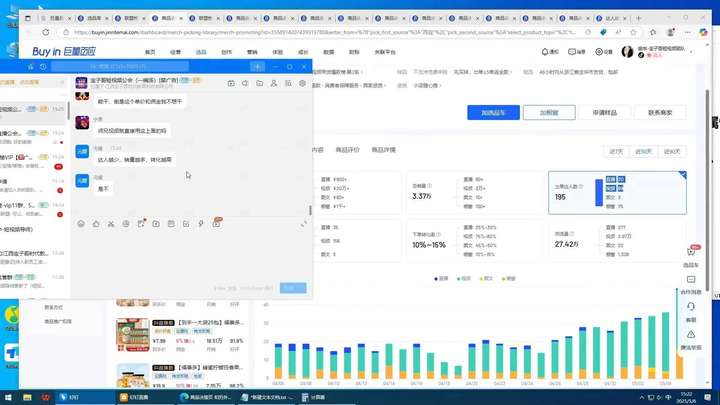Viewport: 720px width, 405px height.
Task: Click the scissors screenshot icon in chat toolbar
Action: tap(111, 224)
